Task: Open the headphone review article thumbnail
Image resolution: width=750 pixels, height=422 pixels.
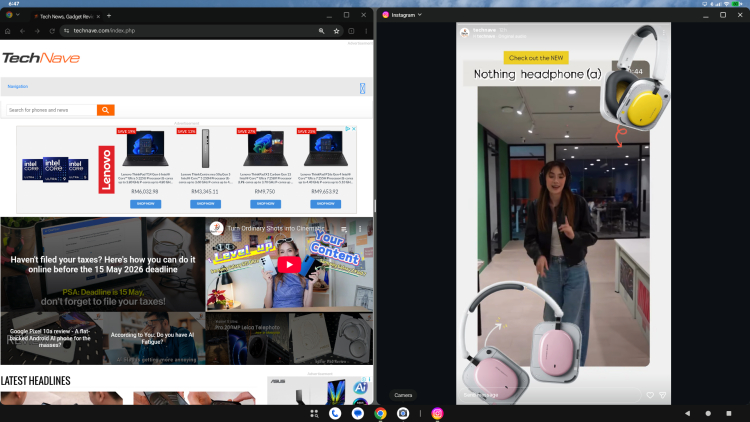Action: (331, 338)
